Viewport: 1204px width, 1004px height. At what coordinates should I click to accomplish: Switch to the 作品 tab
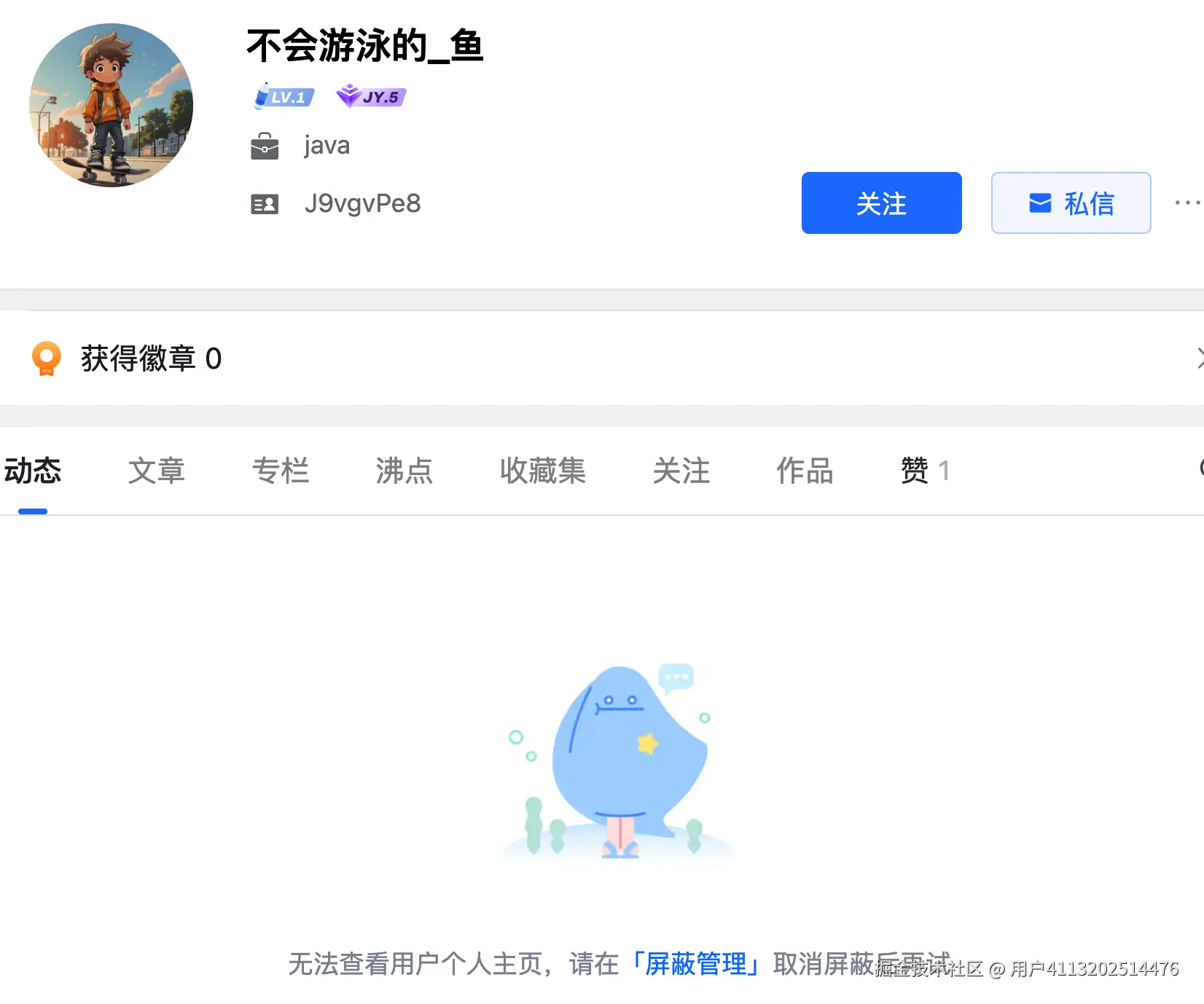click(804, 471)
